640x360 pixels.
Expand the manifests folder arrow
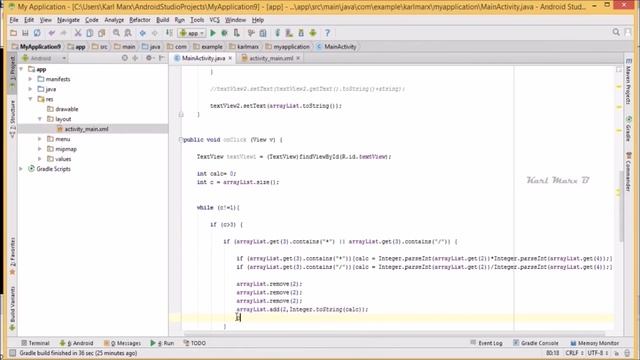point(31,79)
